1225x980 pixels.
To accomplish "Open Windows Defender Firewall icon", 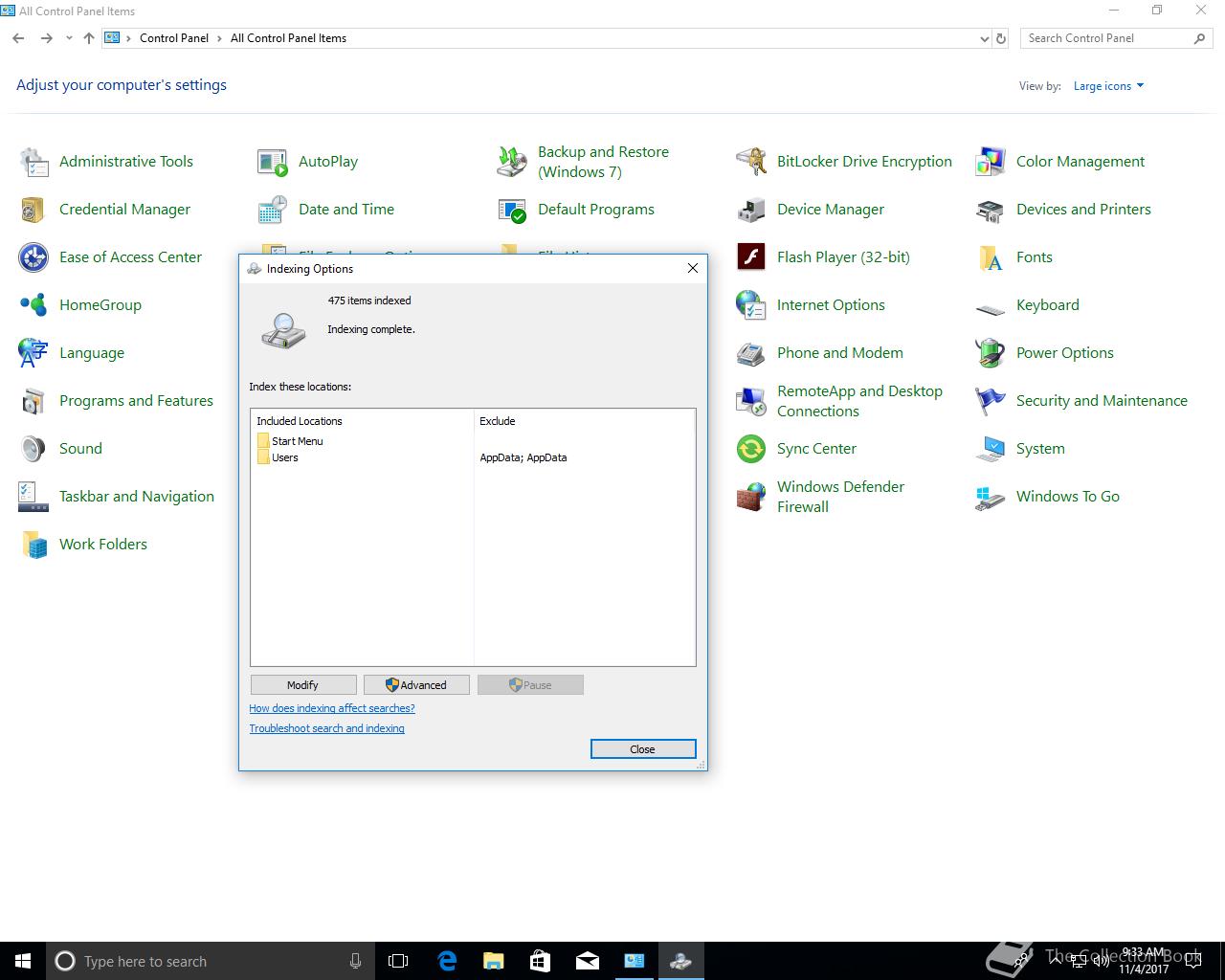I will coord(751,497).
